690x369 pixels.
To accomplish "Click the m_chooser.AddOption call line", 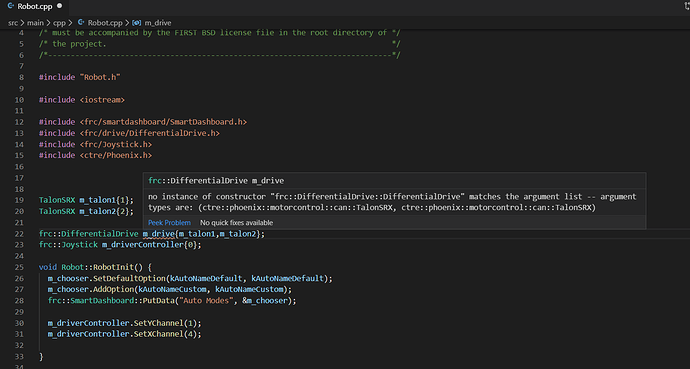I will click(x=170, y=289).
